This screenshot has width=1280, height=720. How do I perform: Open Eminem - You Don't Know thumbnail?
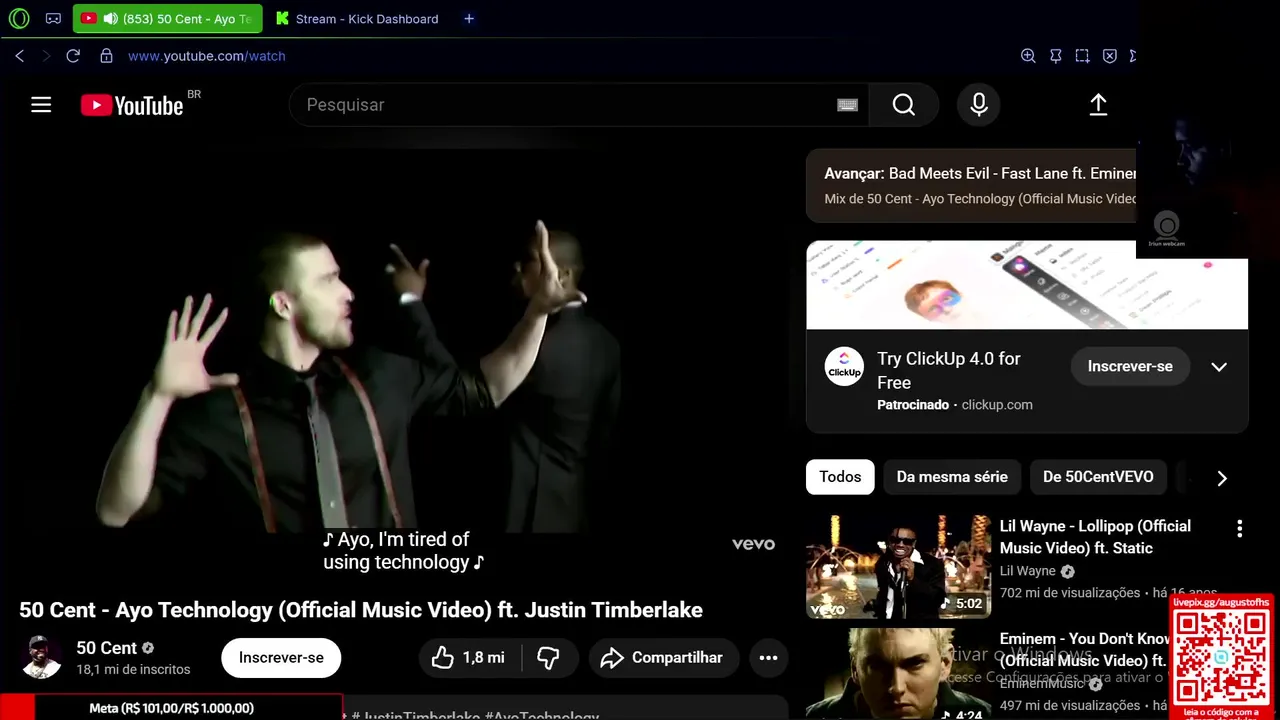pyautogui.click(x=898, y=674)
